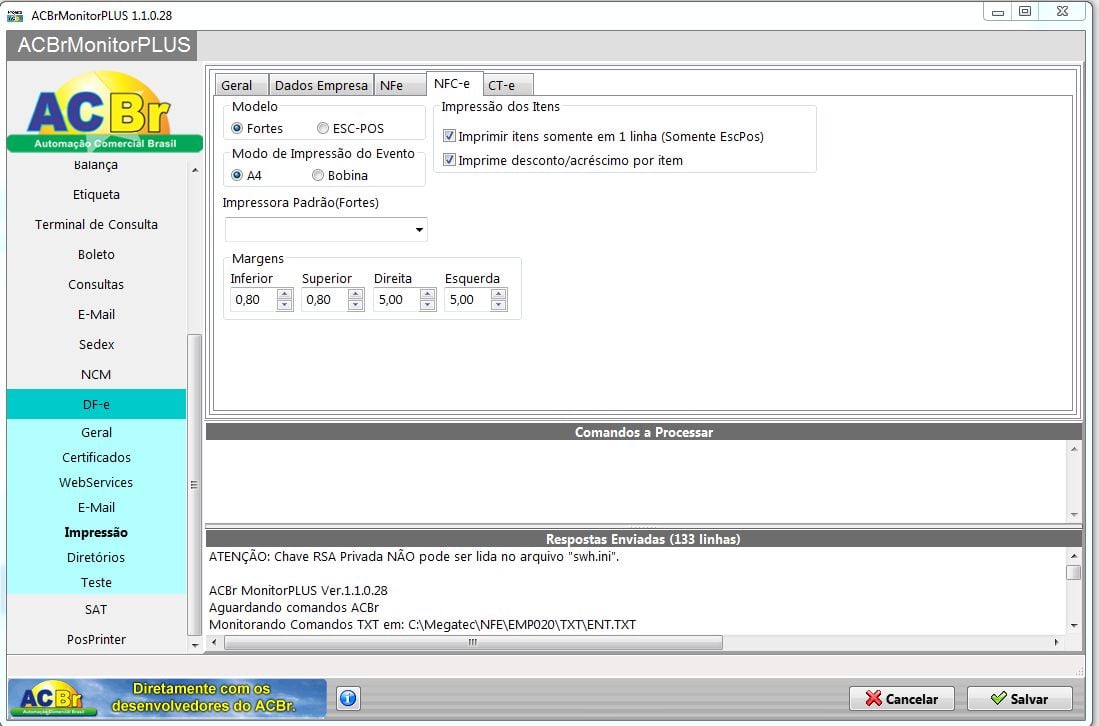The image size is (1099, 726).
Task: Click the Comandos a Processar scroll up arrow
Action: click(1074, 449)
